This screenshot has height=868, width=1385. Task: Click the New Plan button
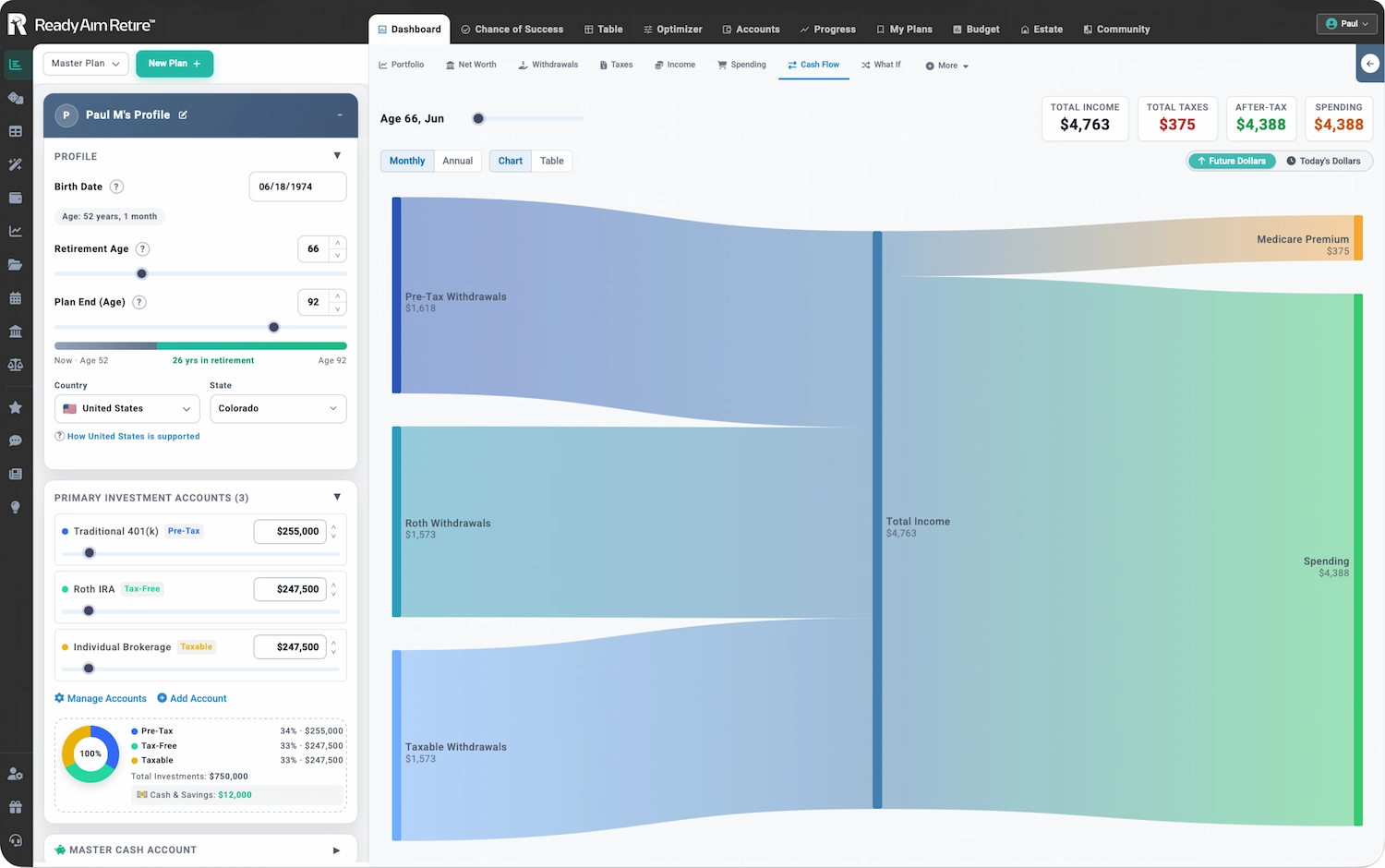175,64
